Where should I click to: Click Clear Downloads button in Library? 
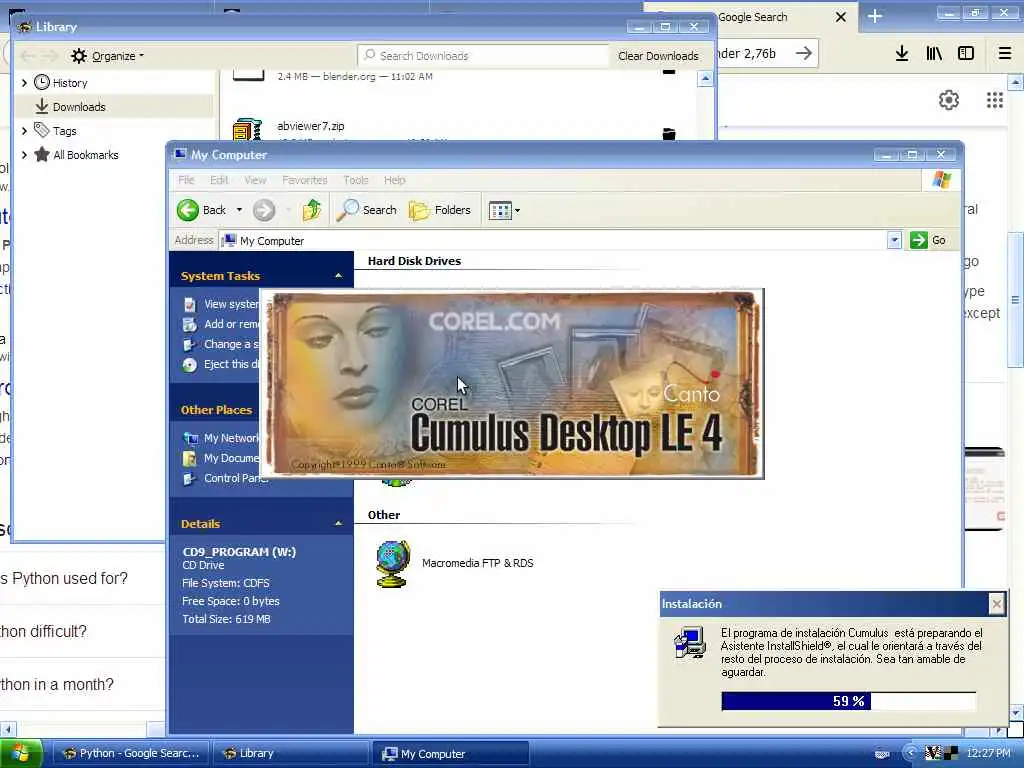click(x=658, y=56)
